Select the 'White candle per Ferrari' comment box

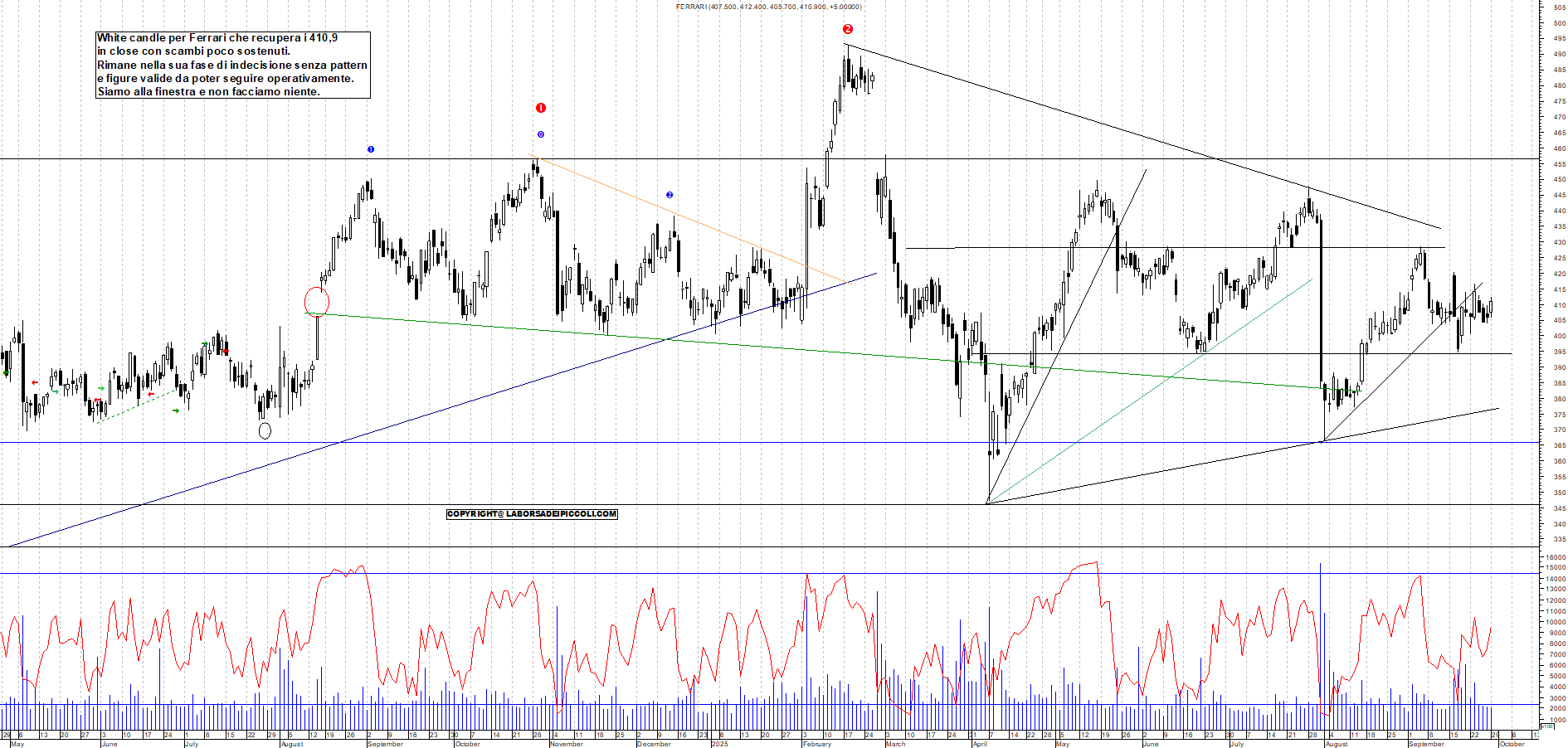tap(232, 65)
